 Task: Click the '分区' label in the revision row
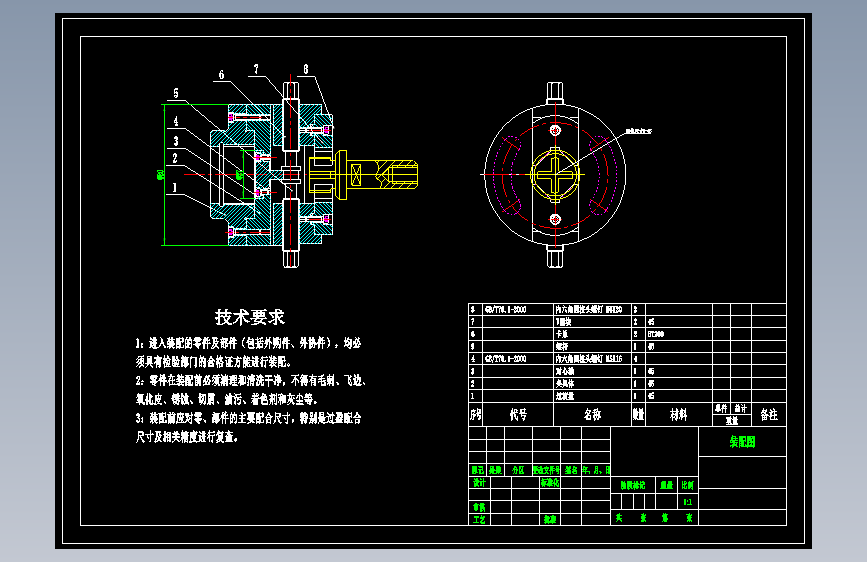coord(518,470)
